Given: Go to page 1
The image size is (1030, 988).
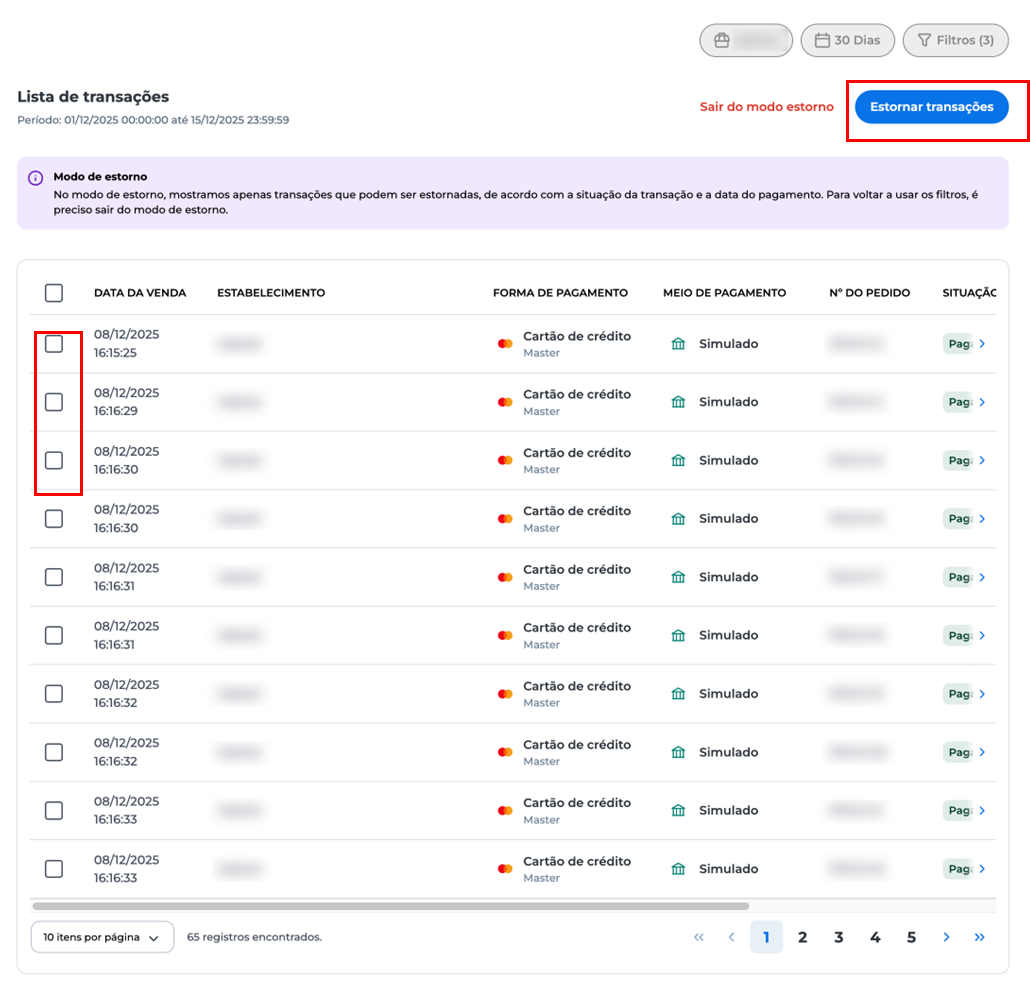Looking at the screenshot, I should 766,937.
